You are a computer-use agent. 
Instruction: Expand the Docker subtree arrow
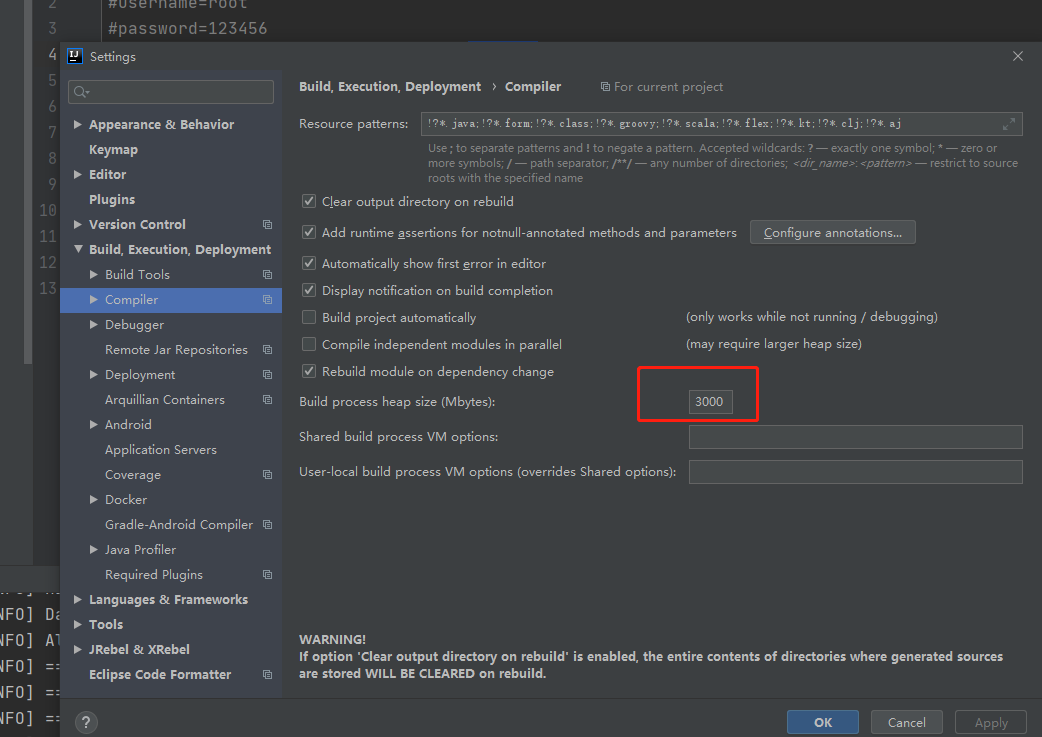(x=94, y=500)
